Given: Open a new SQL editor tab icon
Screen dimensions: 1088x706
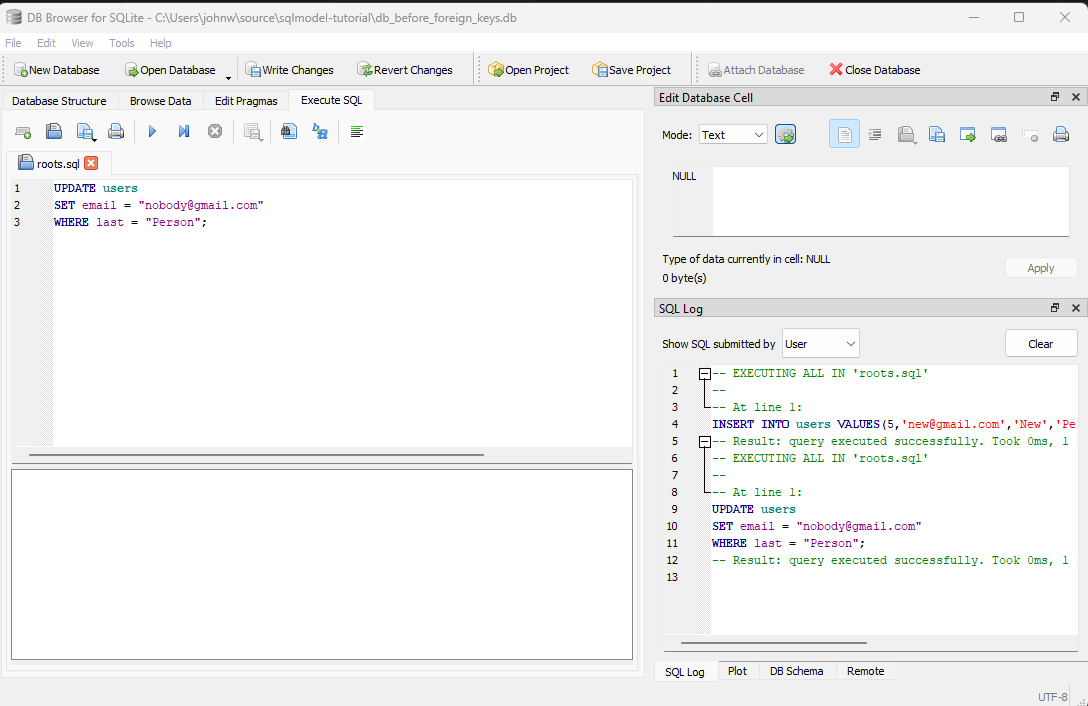Looking at the screenshot, I should coord(23,131).
